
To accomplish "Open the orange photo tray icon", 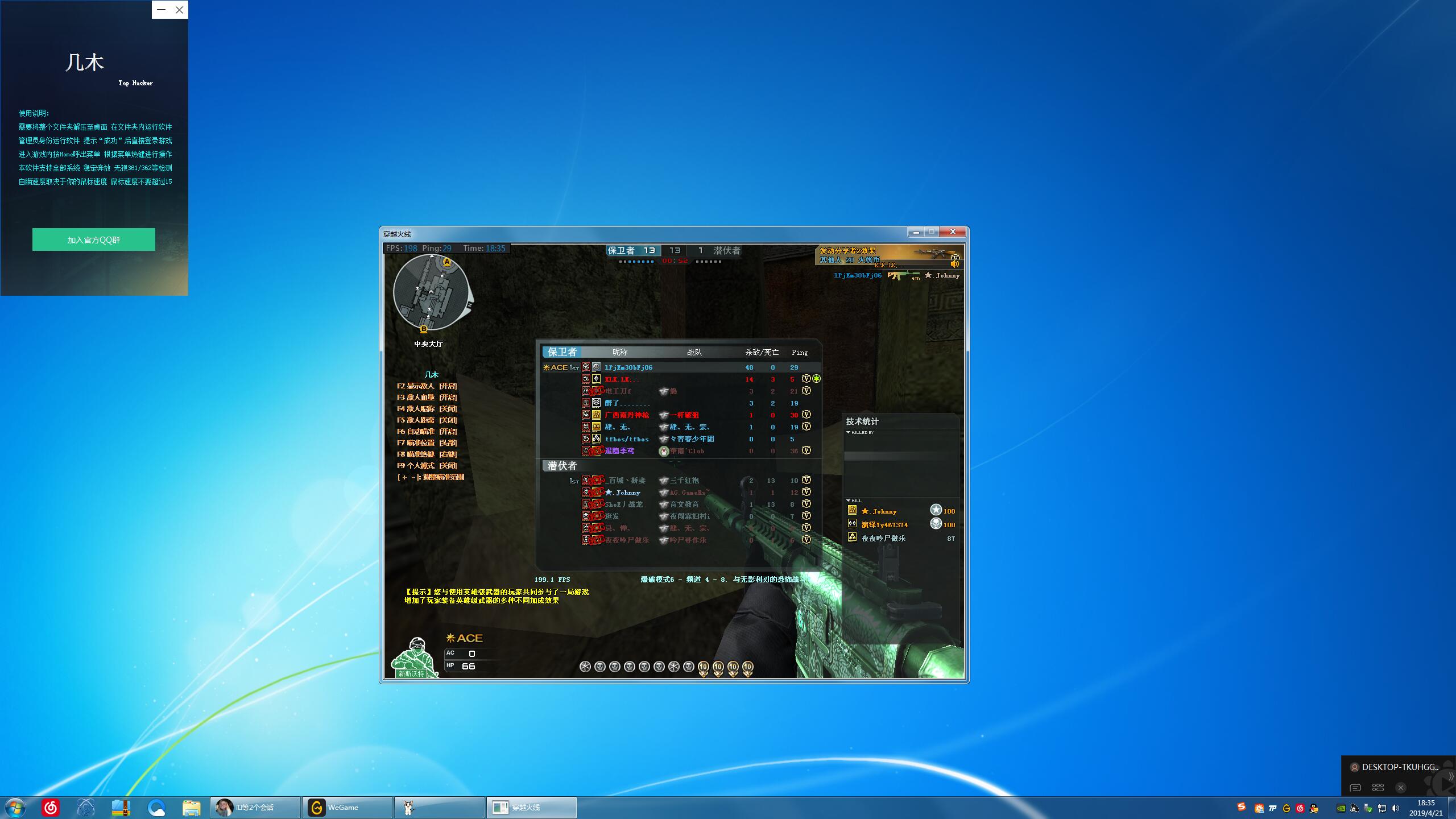I will click(x=1259, y=808).
